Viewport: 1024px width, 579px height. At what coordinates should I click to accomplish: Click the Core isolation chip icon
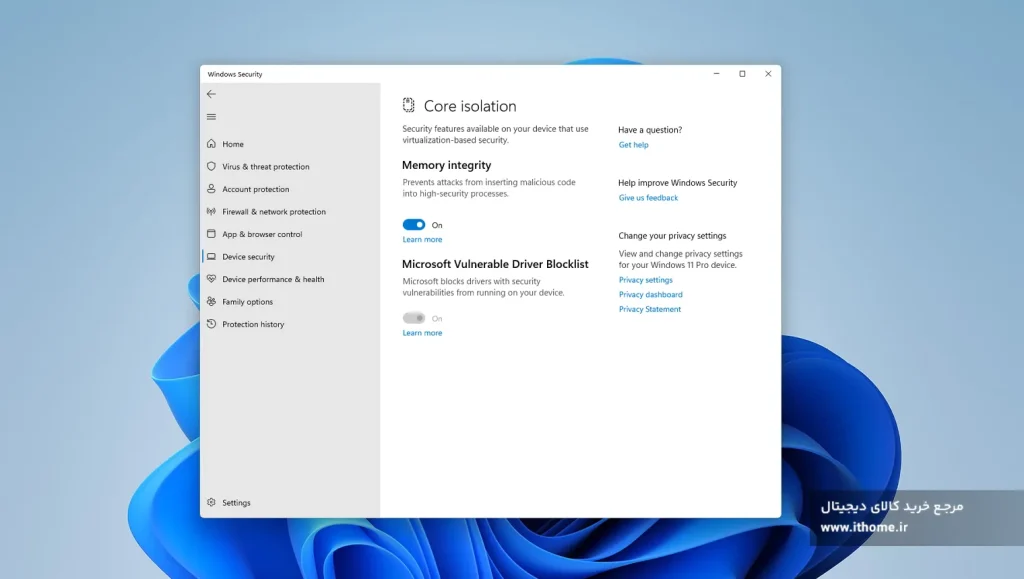point(408,105)
